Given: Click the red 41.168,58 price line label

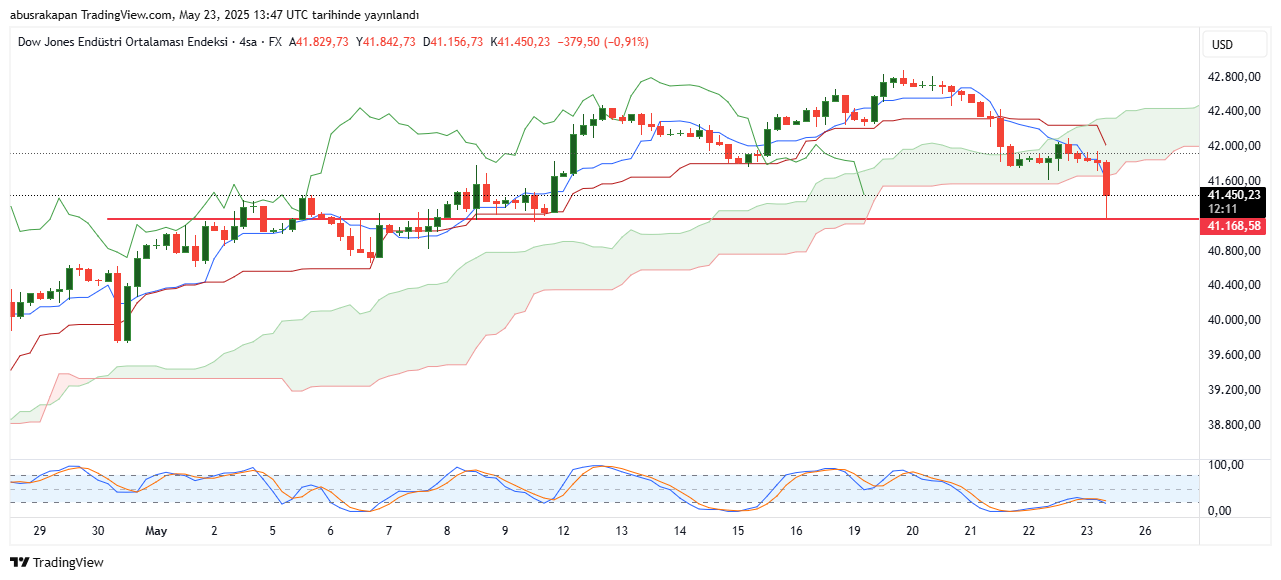Looking at the screenshot, I should pos(1235,227).
